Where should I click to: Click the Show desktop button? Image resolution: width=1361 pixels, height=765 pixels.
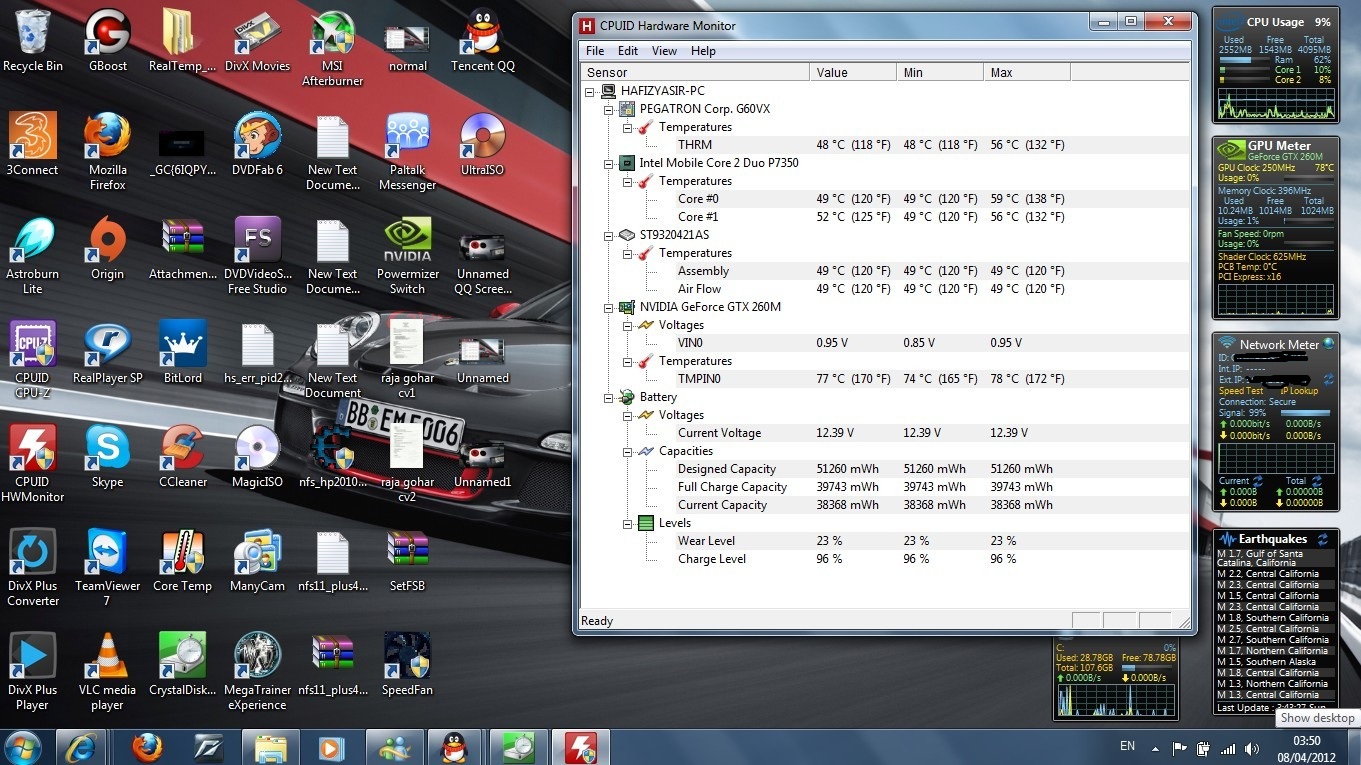(x=1355, y=747)
